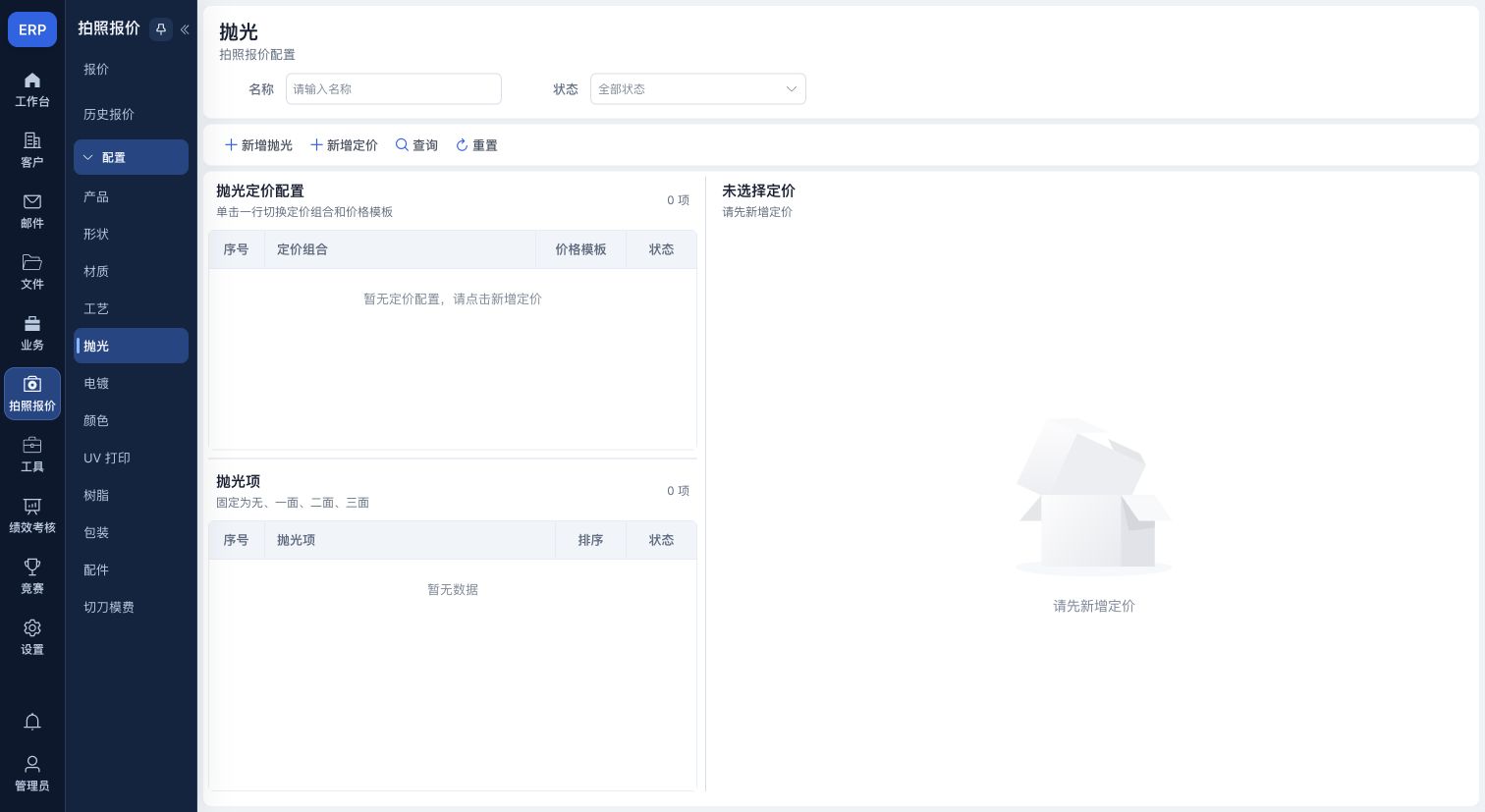Select 包装 in the config menu
1485x812 pixels.
coord(131,532)
